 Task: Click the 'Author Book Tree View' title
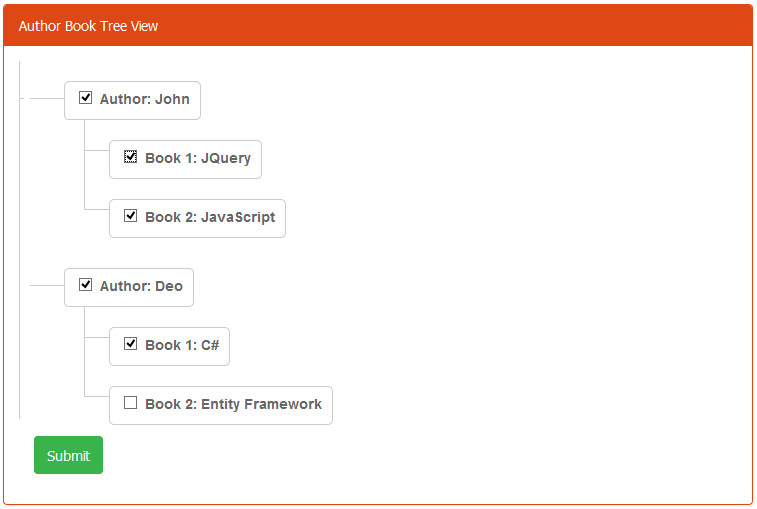pos(88,26)
